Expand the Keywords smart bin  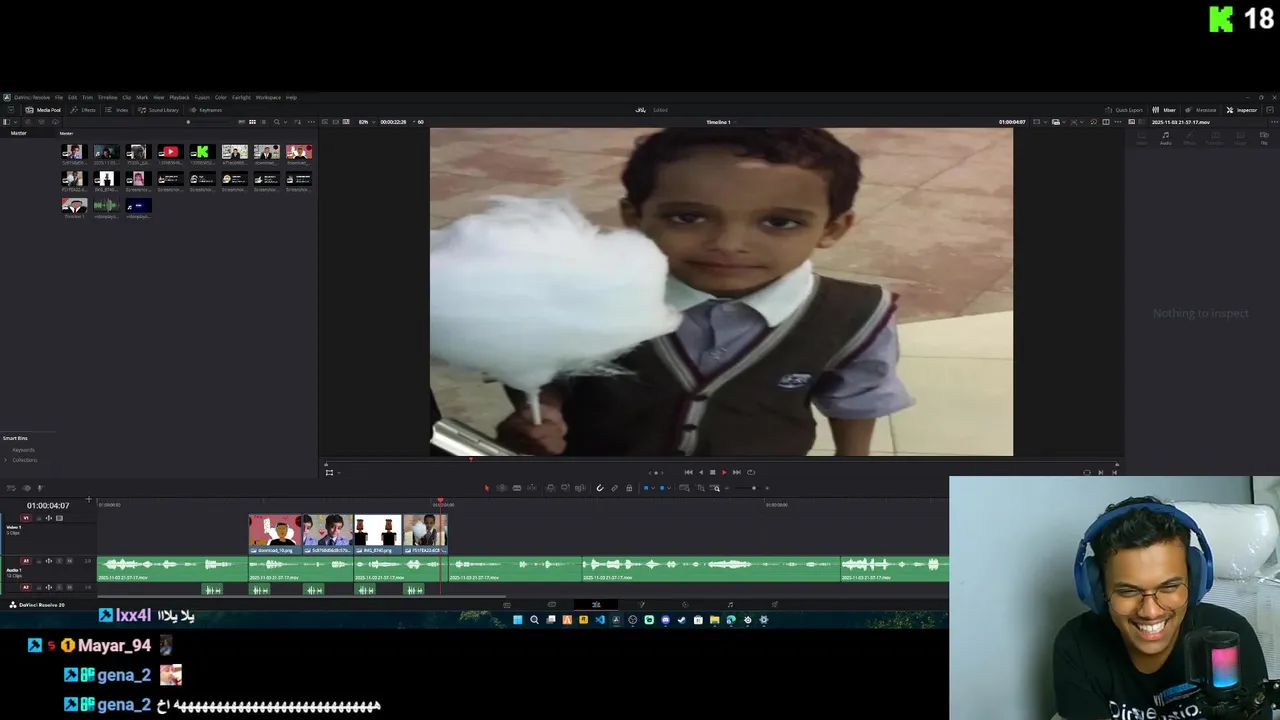[22, 450]
